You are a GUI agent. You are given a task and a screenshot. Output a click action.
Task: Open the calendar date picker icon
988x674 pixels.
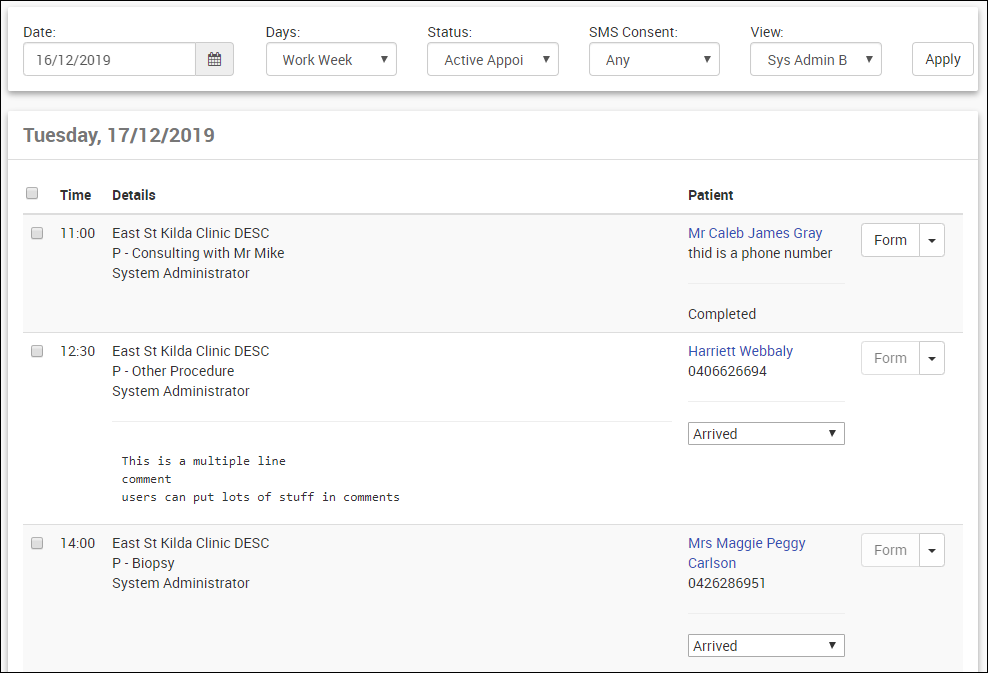pos(214,60)
